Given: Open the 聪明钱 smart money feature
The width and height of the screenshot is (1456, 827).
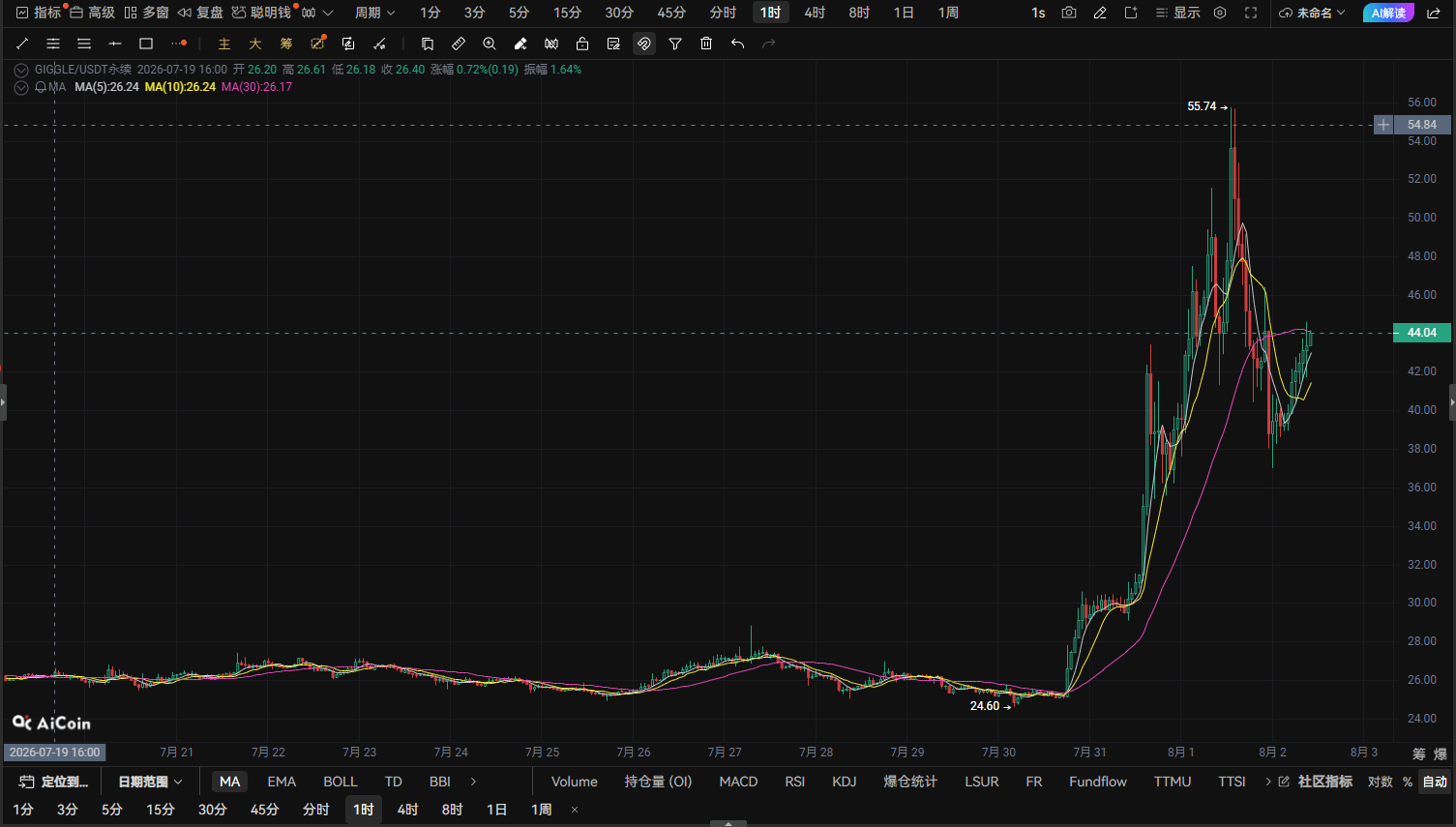Looking at the screenshot, I should coord(261,13).
